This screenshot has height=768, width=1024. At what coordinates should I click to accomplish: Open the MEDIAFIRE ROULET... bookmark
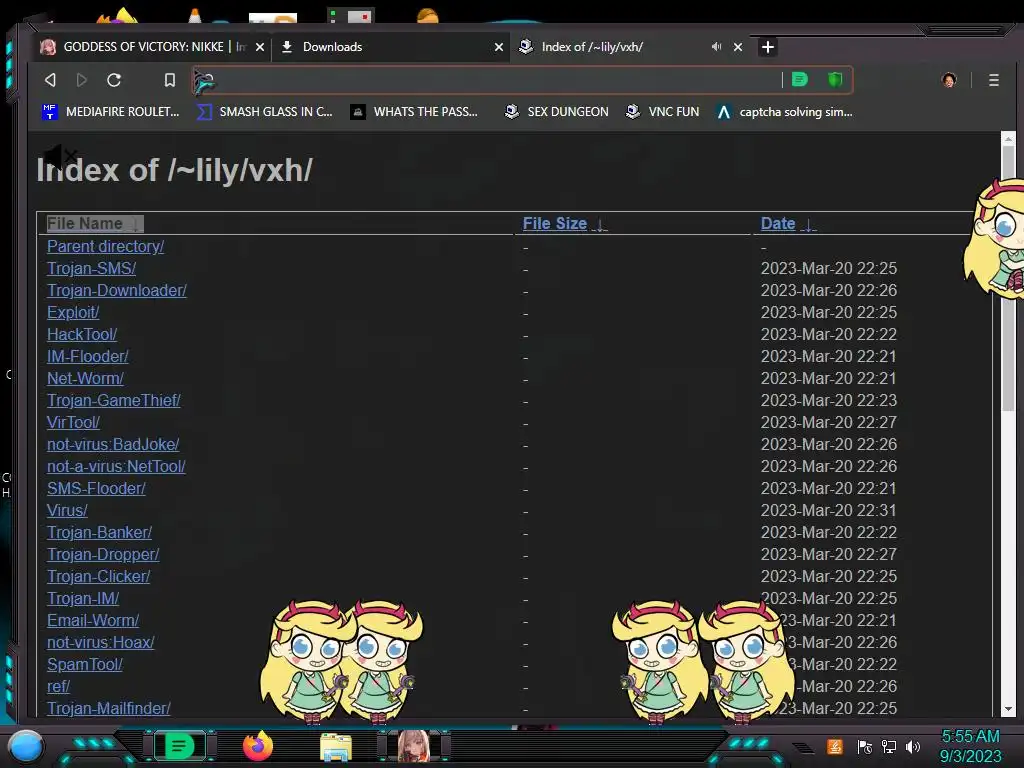pos(110,112)
